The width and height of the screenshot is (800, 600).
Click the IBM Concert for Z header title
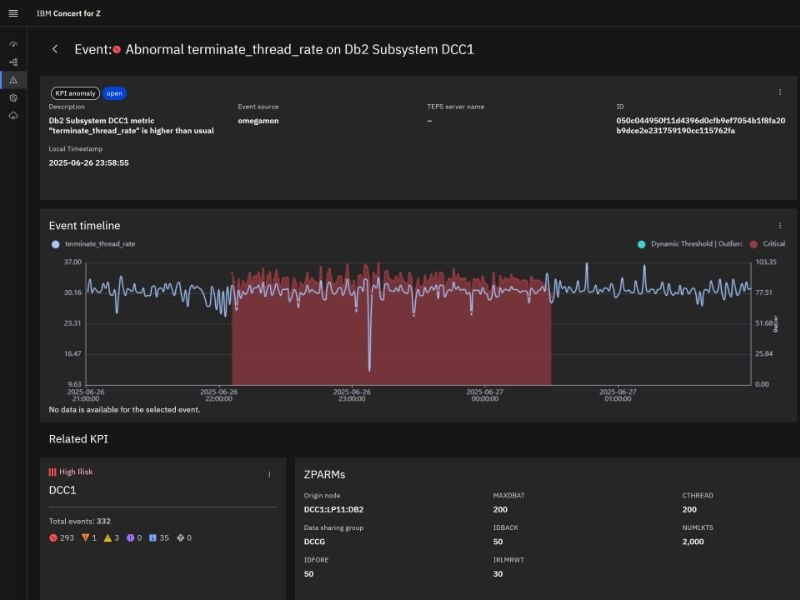pos(68,13)
